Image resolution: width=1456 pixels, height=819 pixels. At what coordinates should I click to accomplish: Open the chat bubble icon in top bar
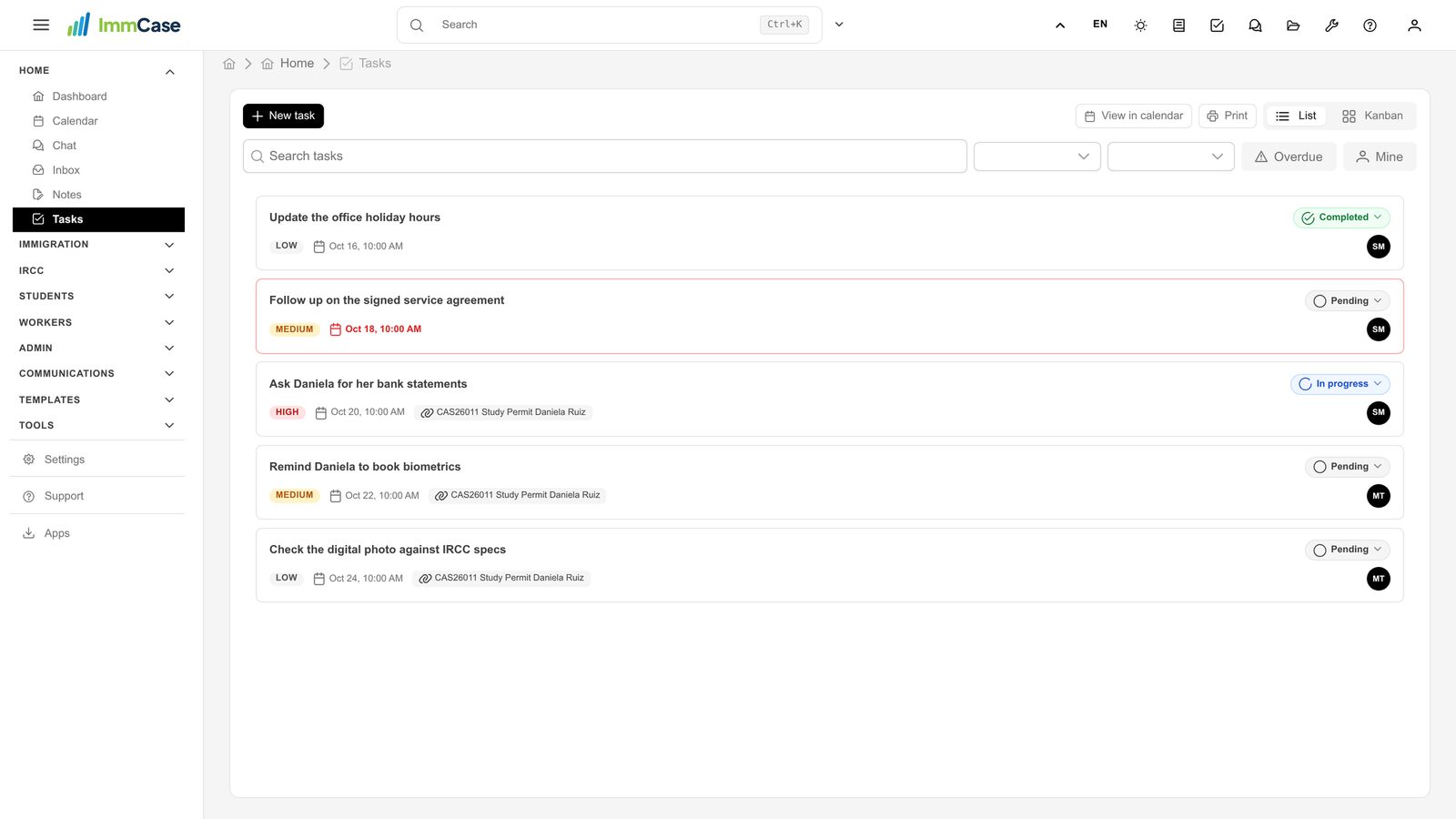tap(1255, 25)
